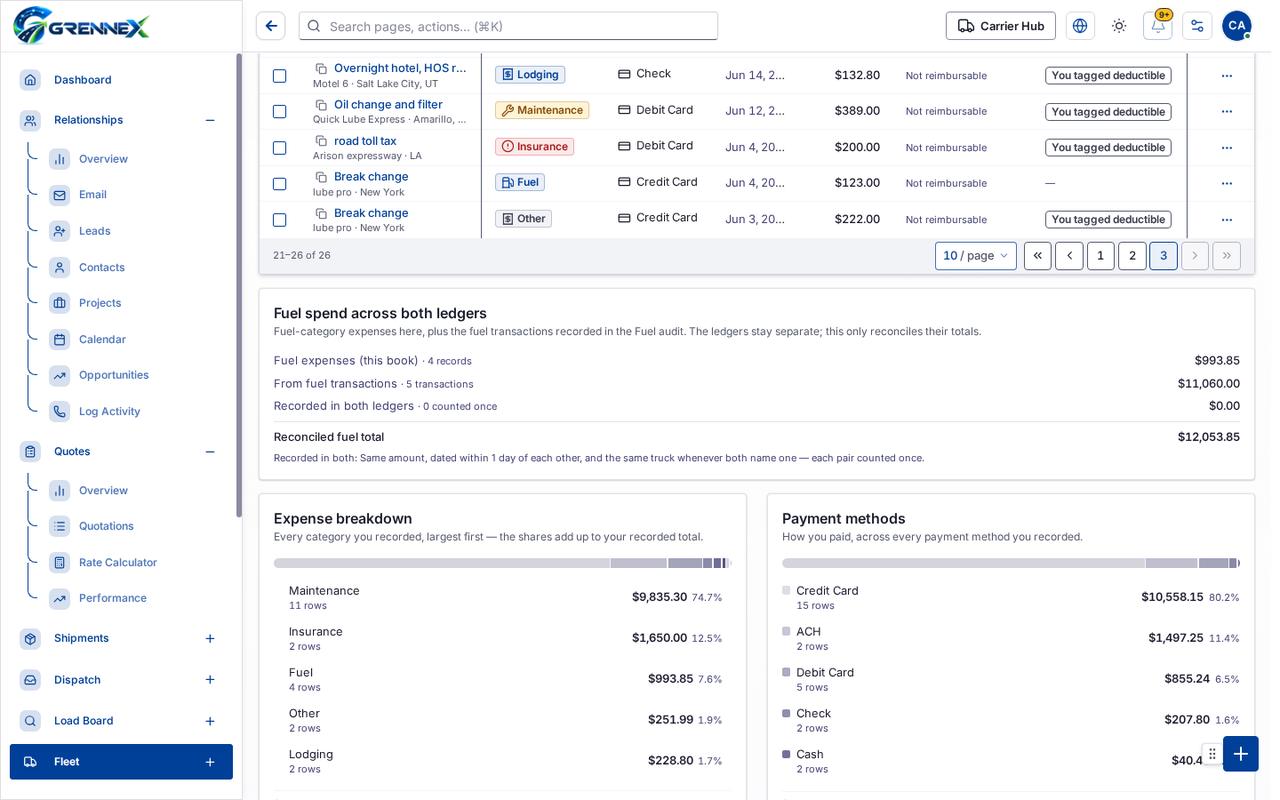Image resolution: width=1280 pixels, height=800 pixels.
Task: Collapse the Relationships section
Action: pos(210,120)
